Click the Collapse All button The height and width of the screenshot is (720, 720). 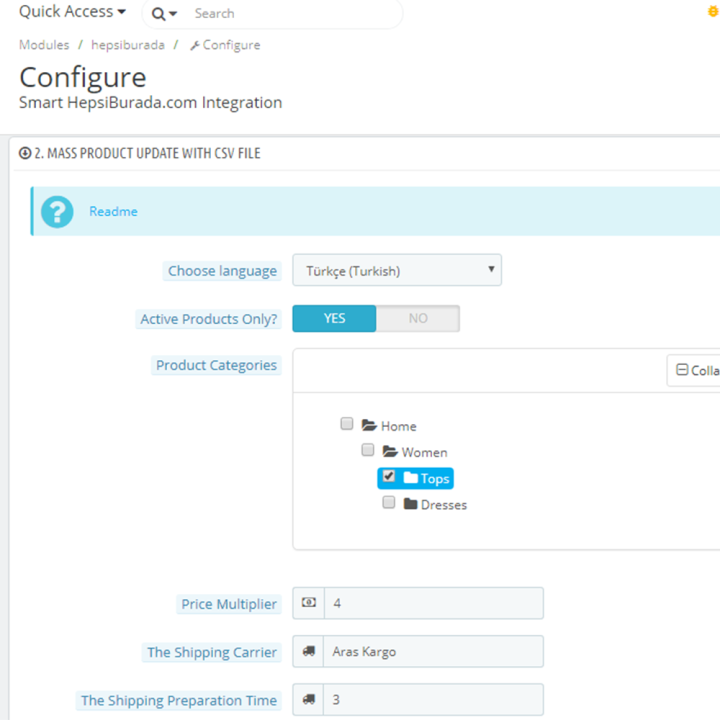(x=693, y=370)
